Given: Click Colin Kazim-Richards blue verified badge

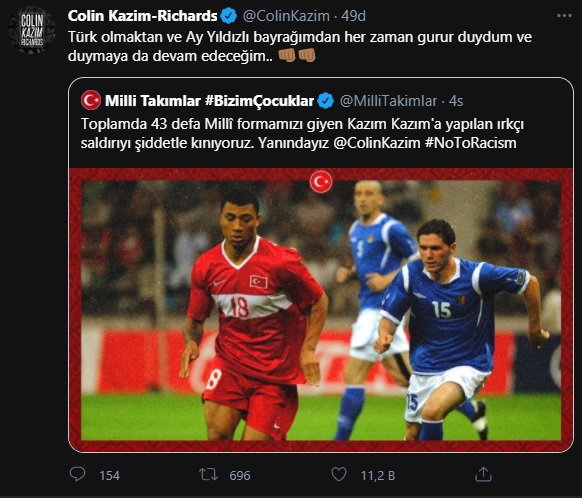Looking at the screenshot, I should click(x=229, y=16).
